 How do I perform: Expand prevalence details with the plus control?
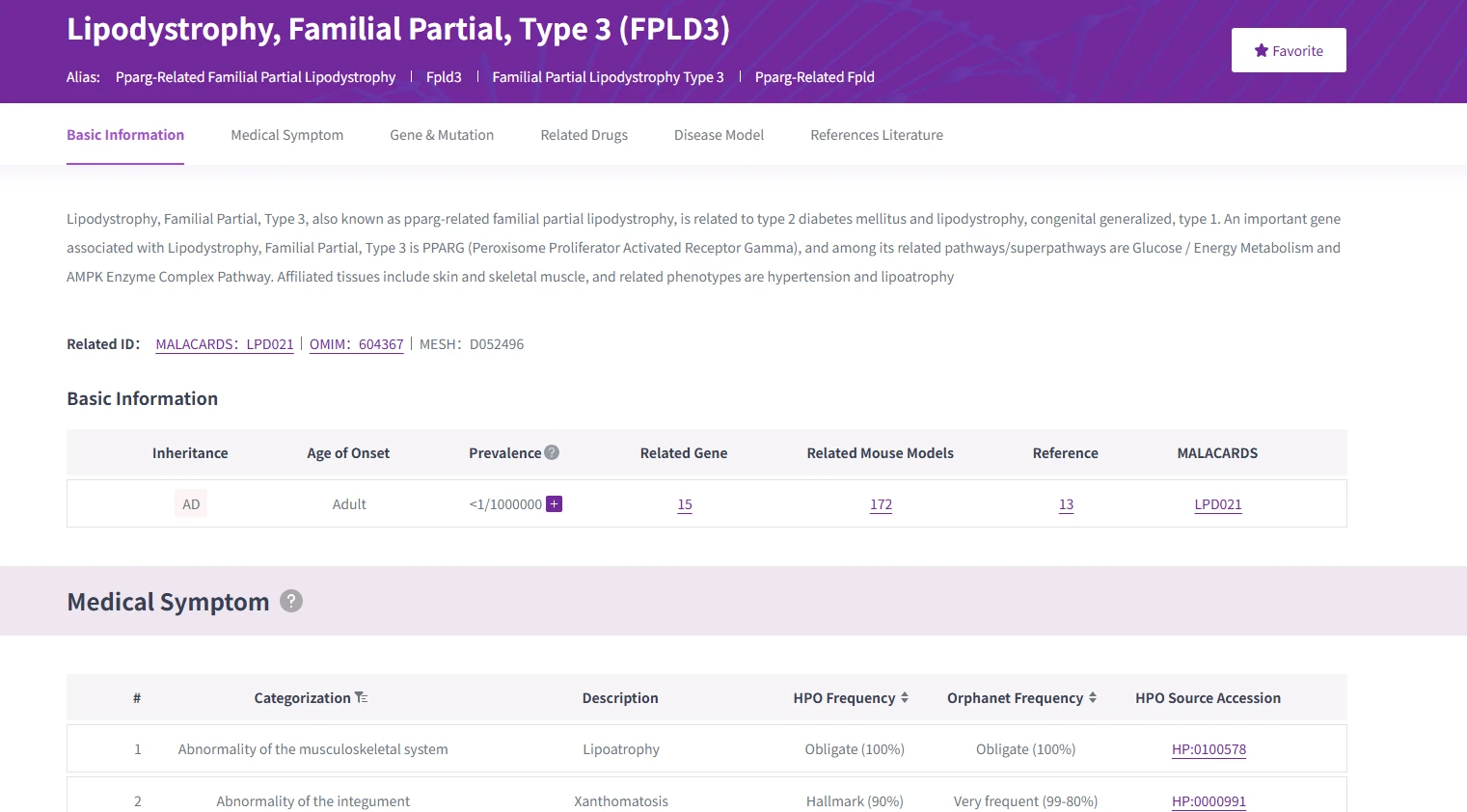[x=555, y=503]
